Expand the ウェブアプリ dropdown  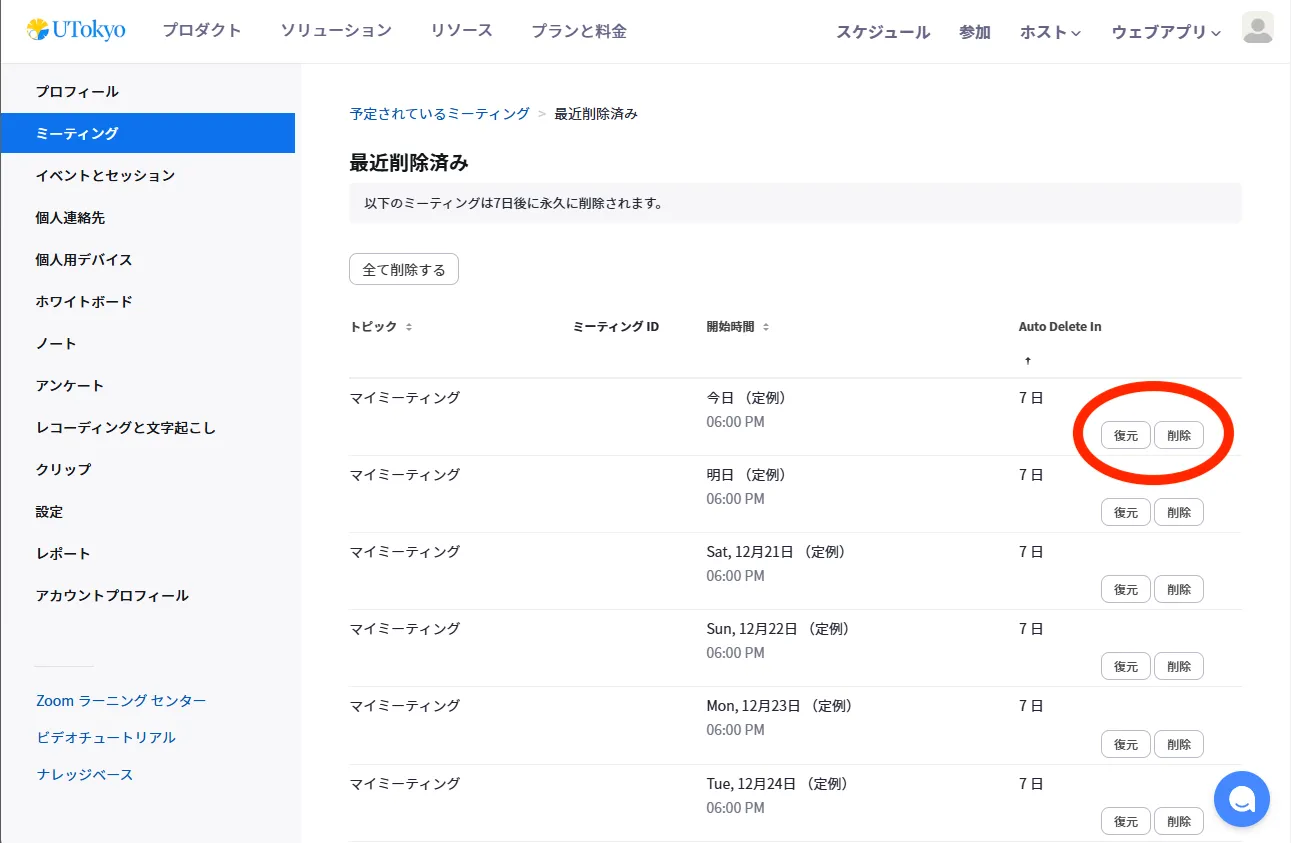coord(1166,32)
